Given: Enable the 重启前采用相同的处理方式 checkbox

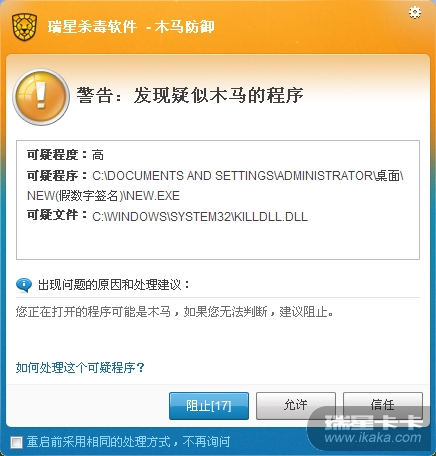Looking at the screenshot, I should (16, 442).
